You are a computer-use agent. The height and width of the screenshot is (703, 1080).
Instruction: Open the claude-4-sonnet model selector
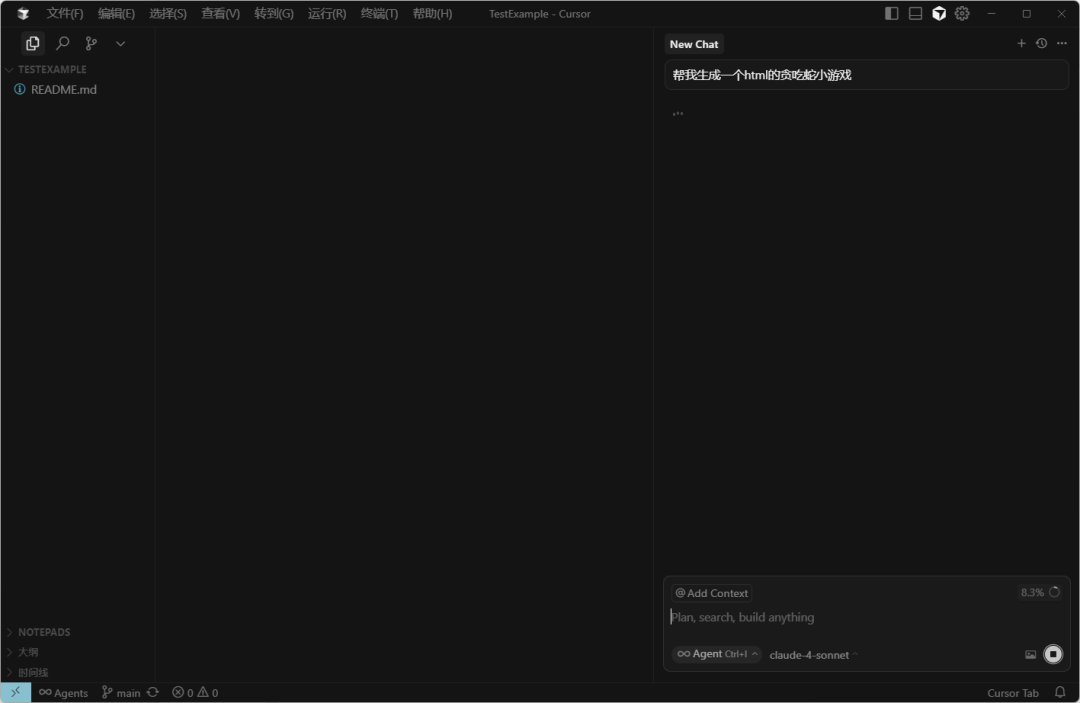pos(813,655)
